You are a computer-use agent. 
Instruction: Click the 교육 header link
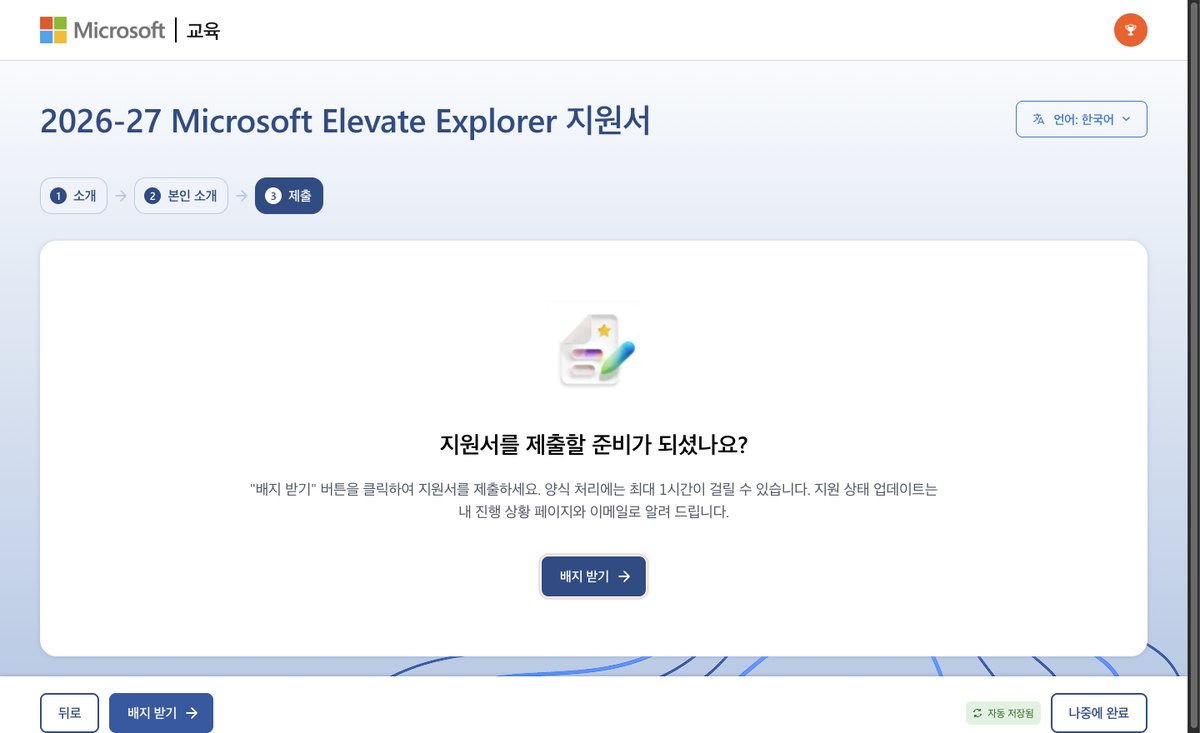(x=203, y=30)
